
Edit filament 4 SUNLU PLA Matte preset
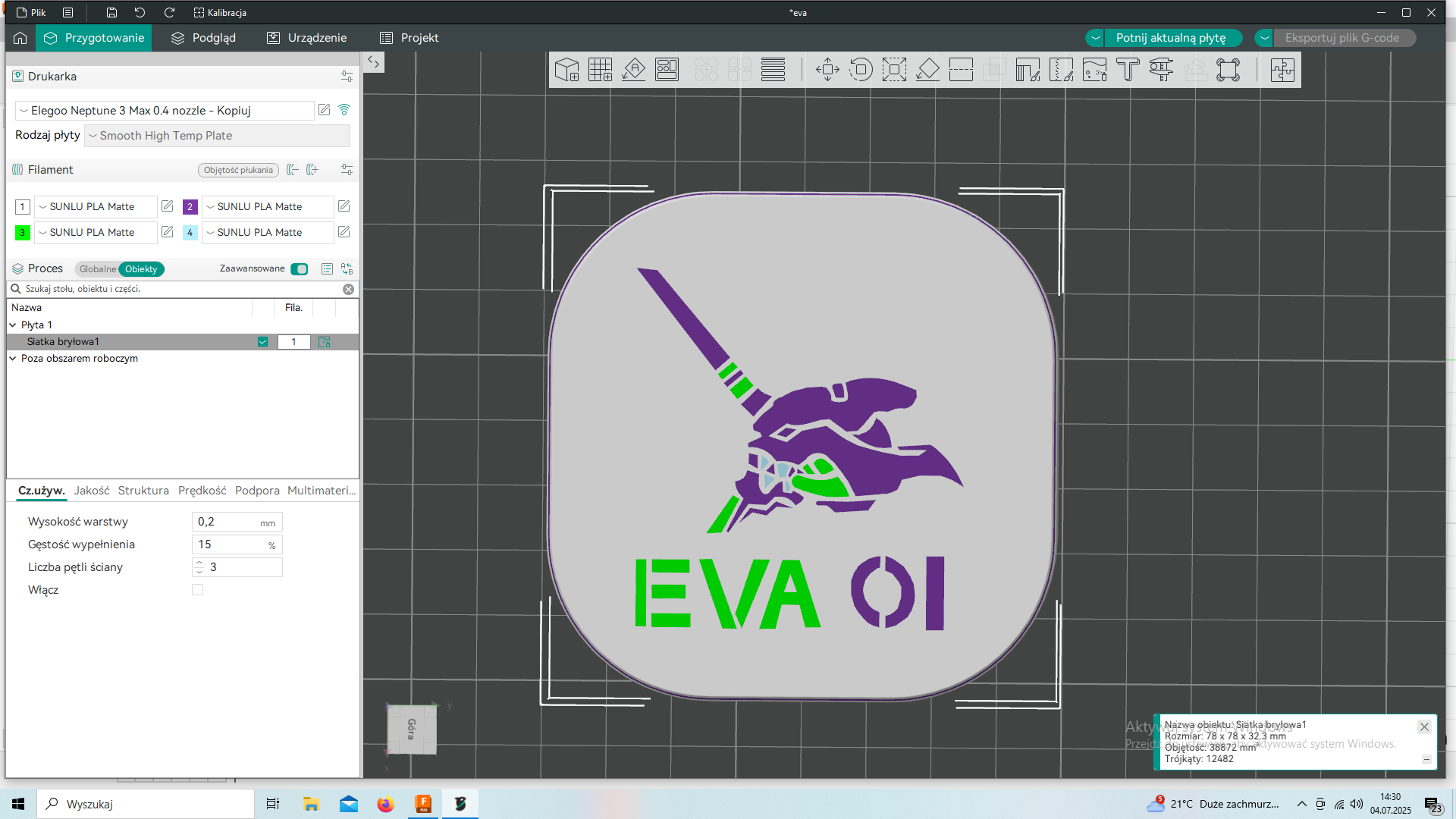click(x=344, y=232)
